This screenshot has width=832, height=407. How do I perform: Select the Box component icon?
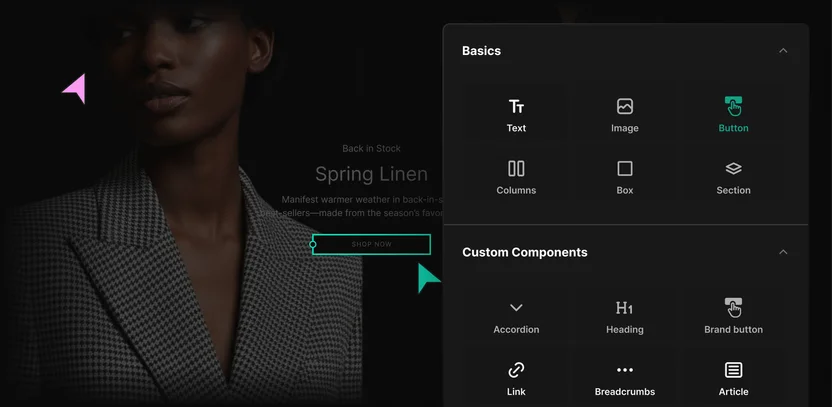click(625, 169)
